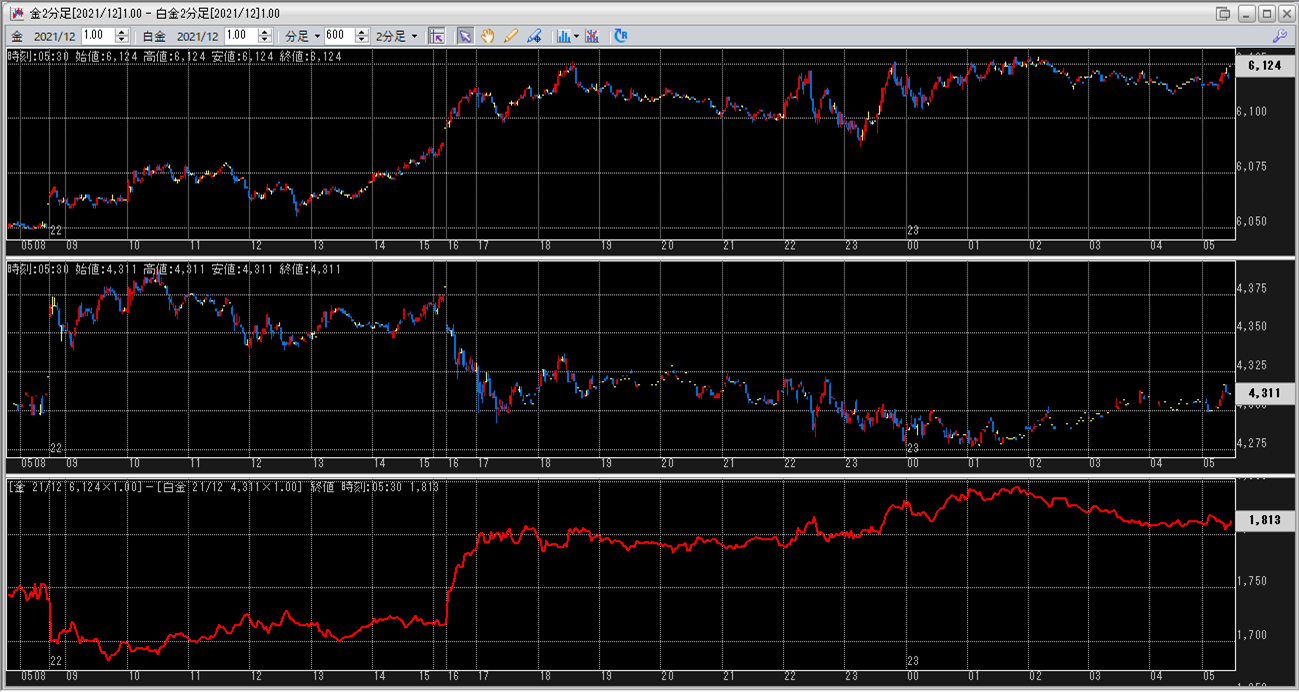Increase the 600 bar count stepper
1299x692 pixels.
[363, 31]
